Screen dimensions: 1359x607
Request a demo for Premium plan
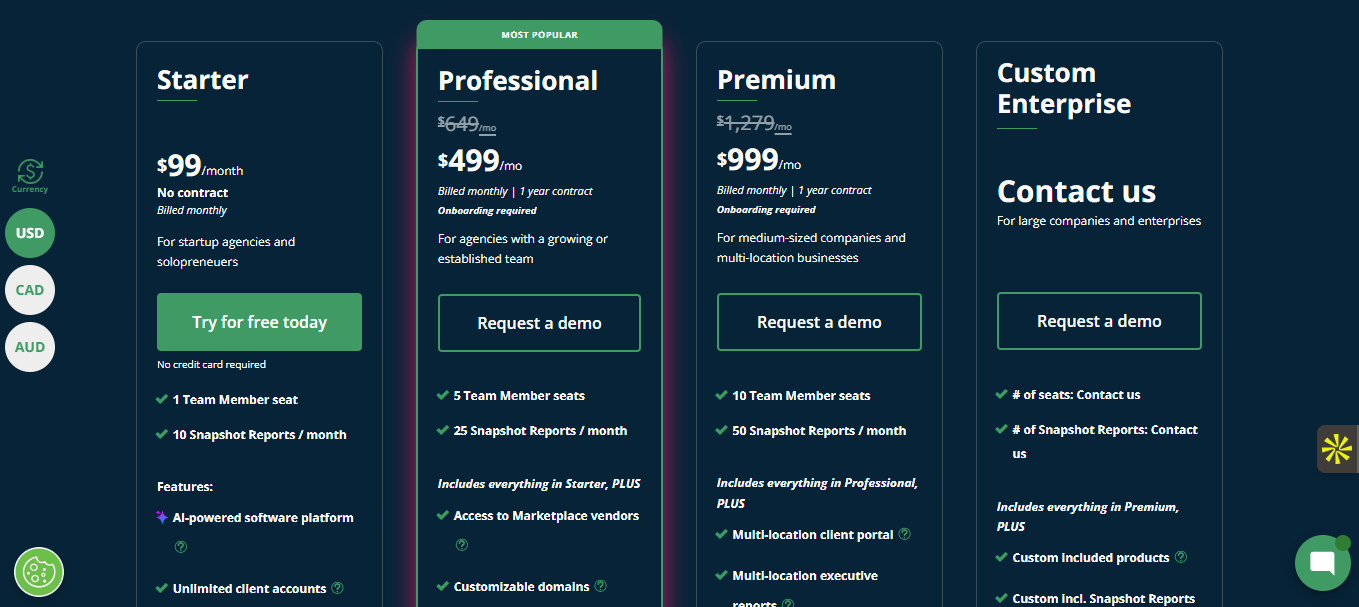pos(819,322)
